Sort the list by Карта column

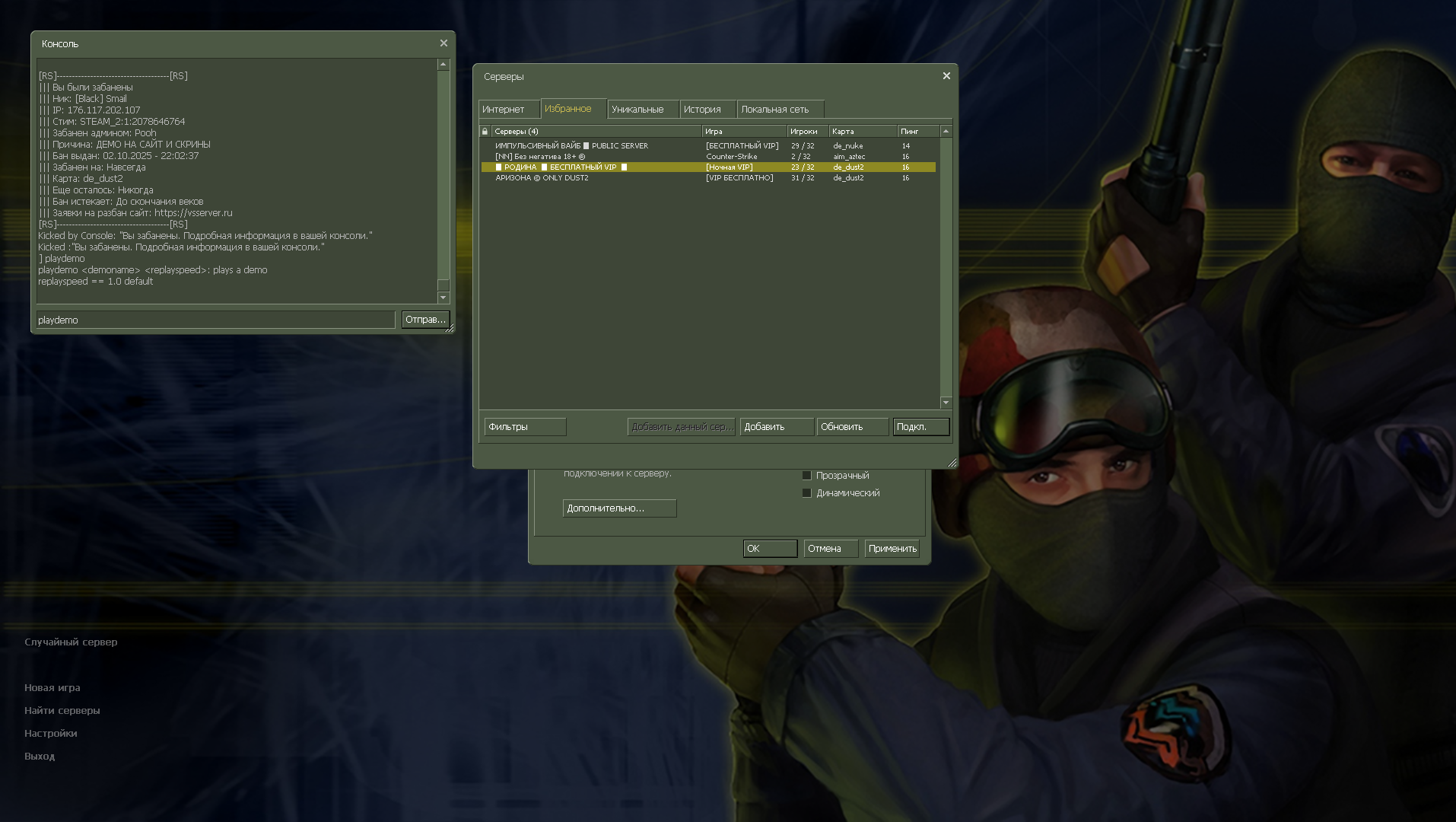[862, 132]
